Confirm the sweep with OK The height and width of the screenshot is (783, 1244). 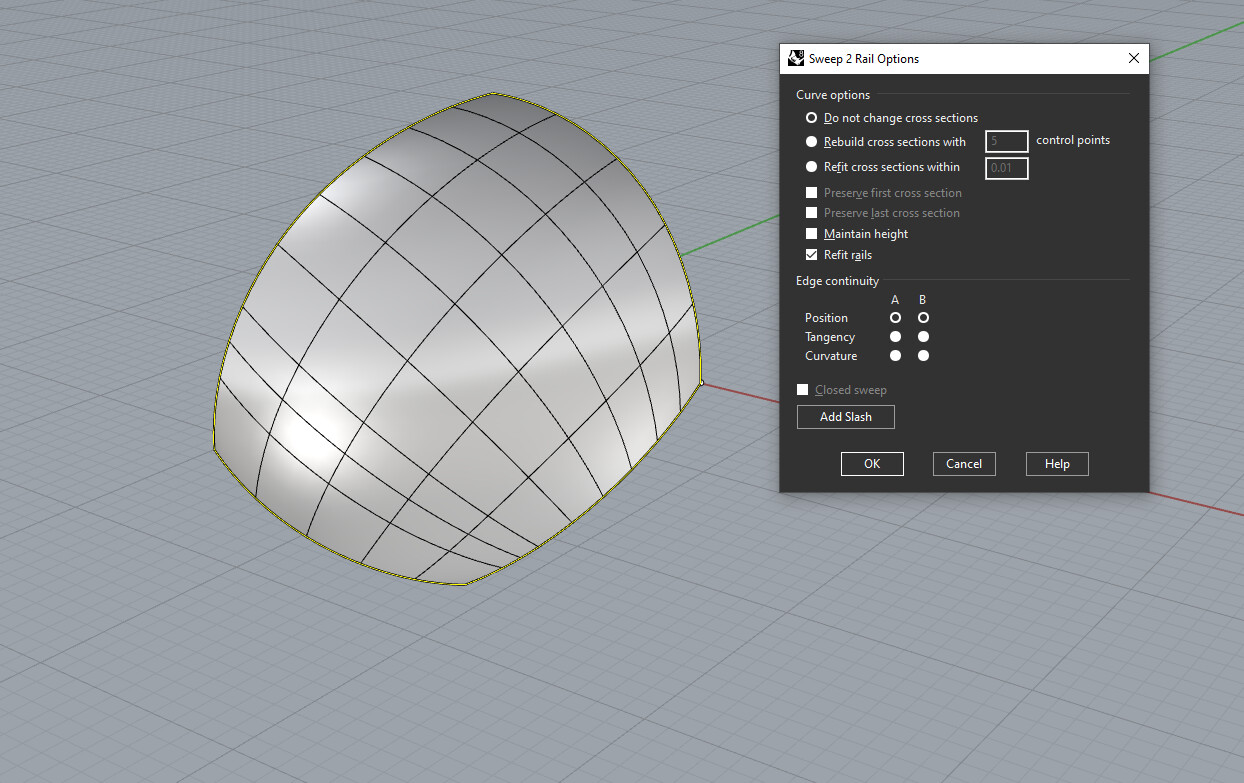click(871, 463)
